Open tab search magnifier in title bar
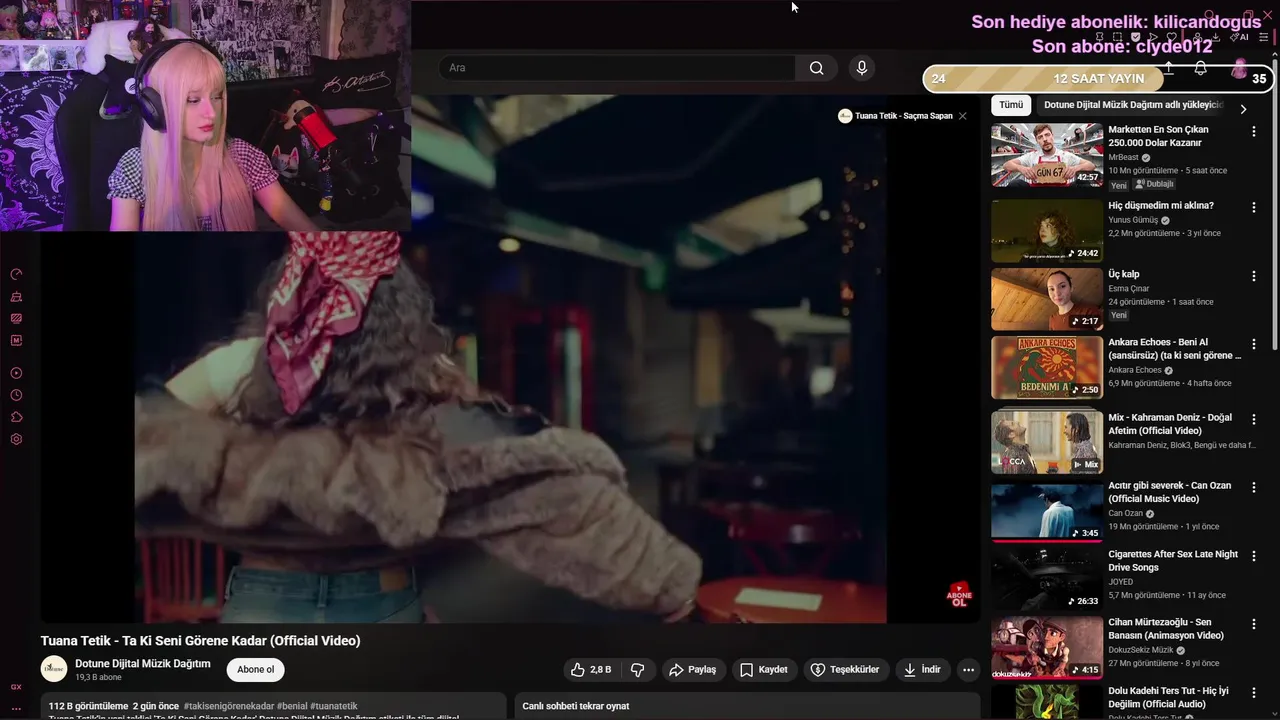This screenshot has width=1280, height=720. 1209,14
